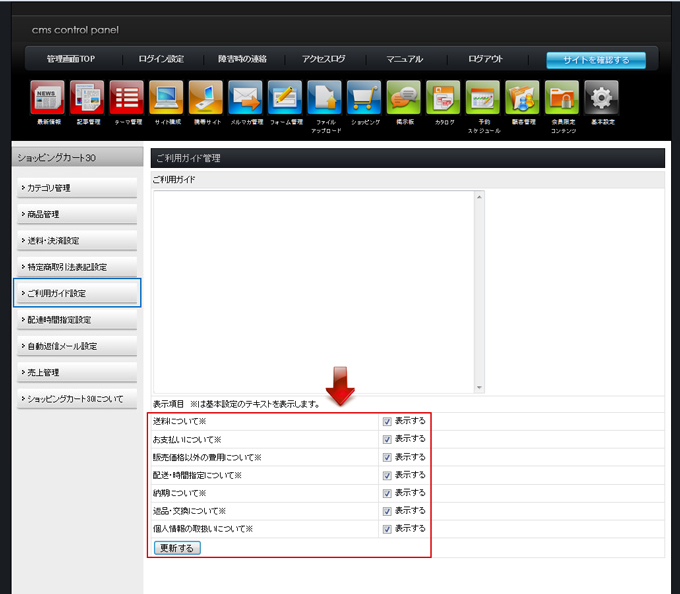Click the サイトを確認する button
The width and height of the screenshot is (680, 594).
pos(596,60)
